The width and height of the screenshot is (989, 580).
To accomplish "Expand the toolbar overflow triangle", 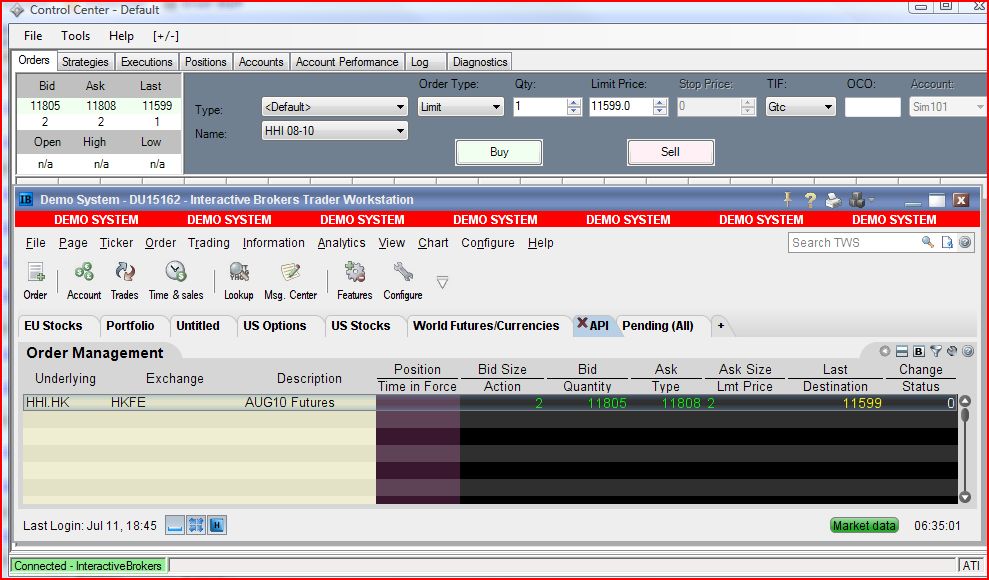I will point(443,282).
